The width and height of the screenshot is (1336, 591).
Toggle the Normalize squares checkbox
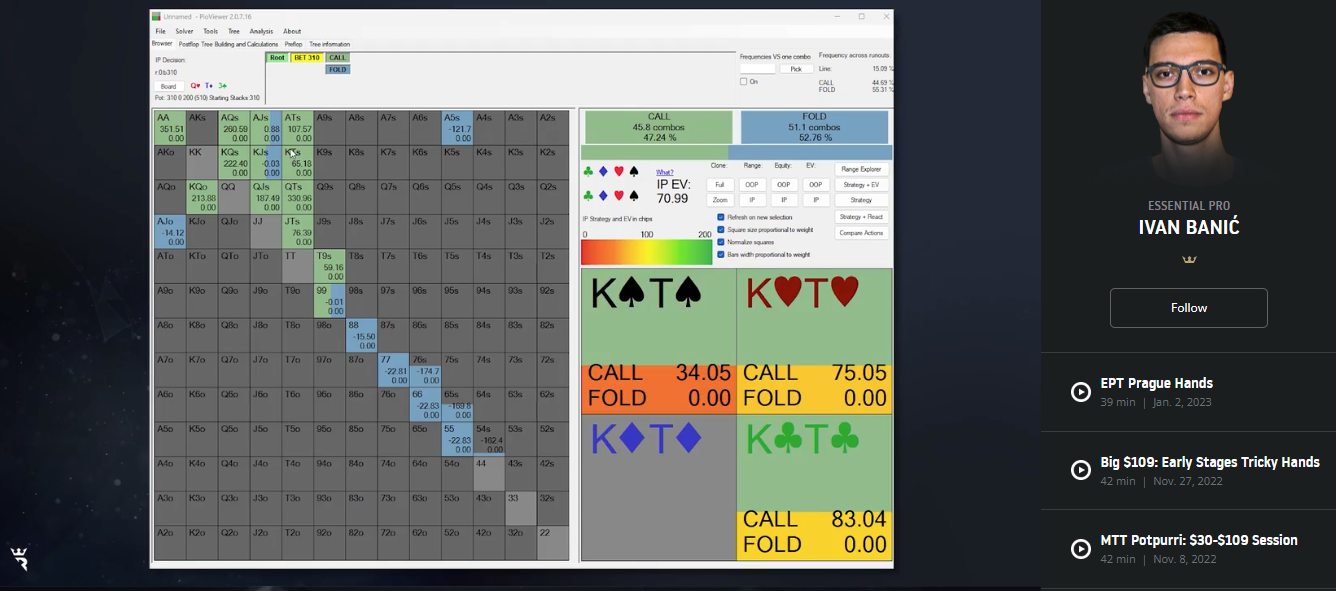click(x=721, y=242)
